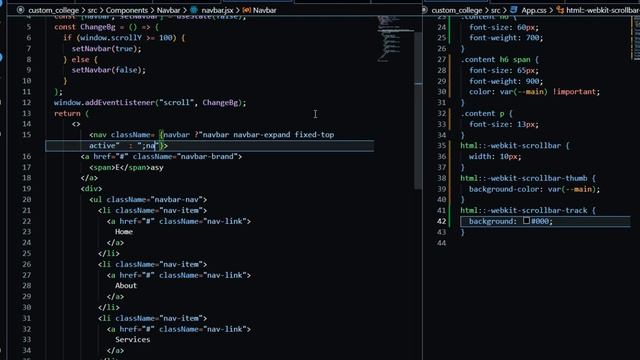Click line number 16 in the navbar.jsx gutter
The image size is (640, 360).
(x=27, y=156)
